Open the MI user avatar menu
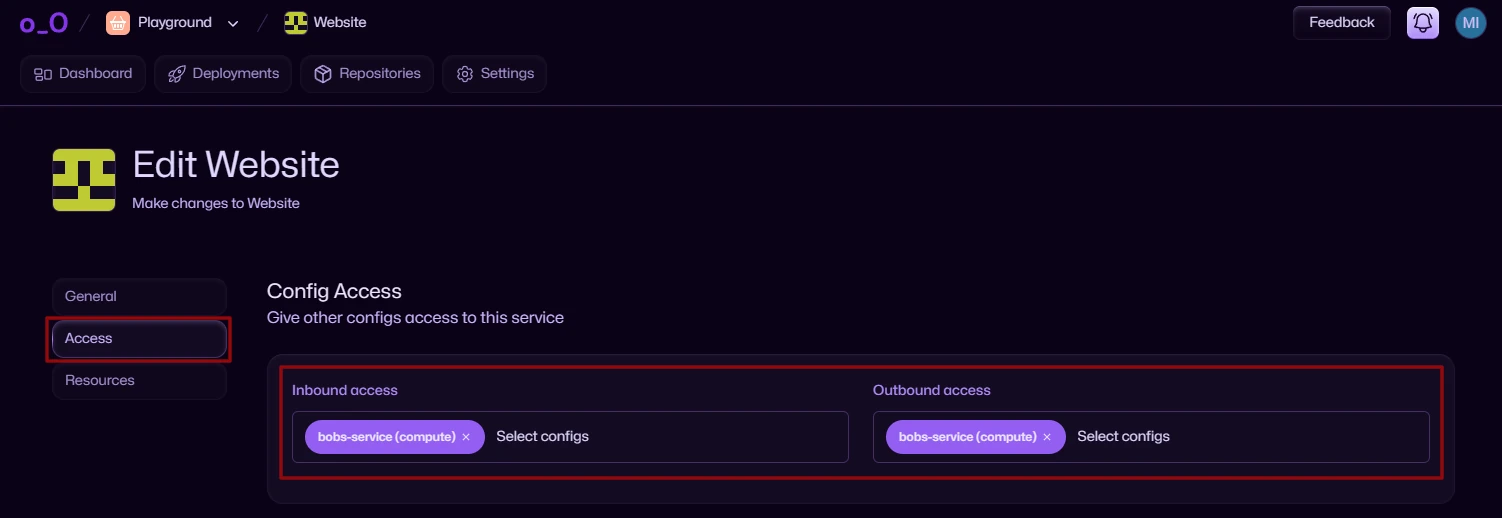 (x=1471, y=23)
